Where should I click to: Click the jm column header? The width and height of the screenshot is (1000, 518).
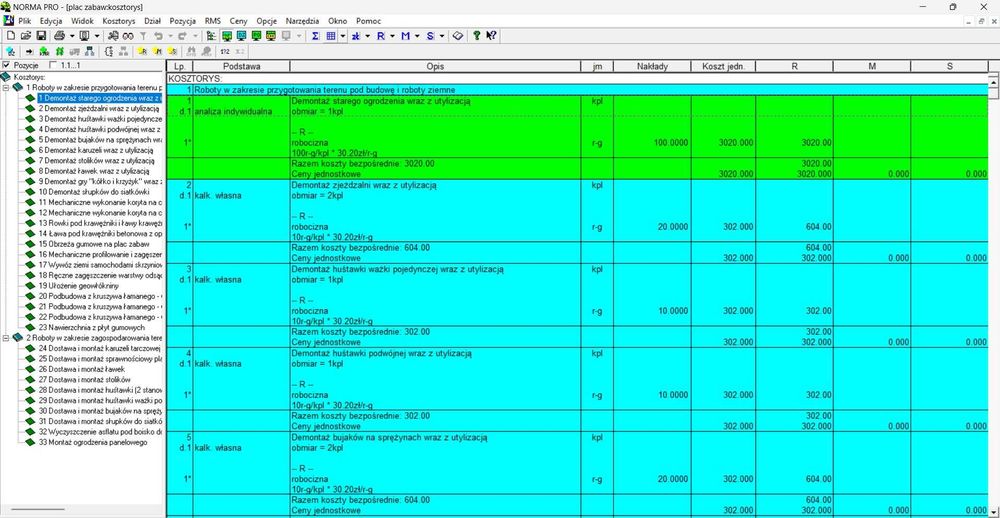tap(597, 66)
